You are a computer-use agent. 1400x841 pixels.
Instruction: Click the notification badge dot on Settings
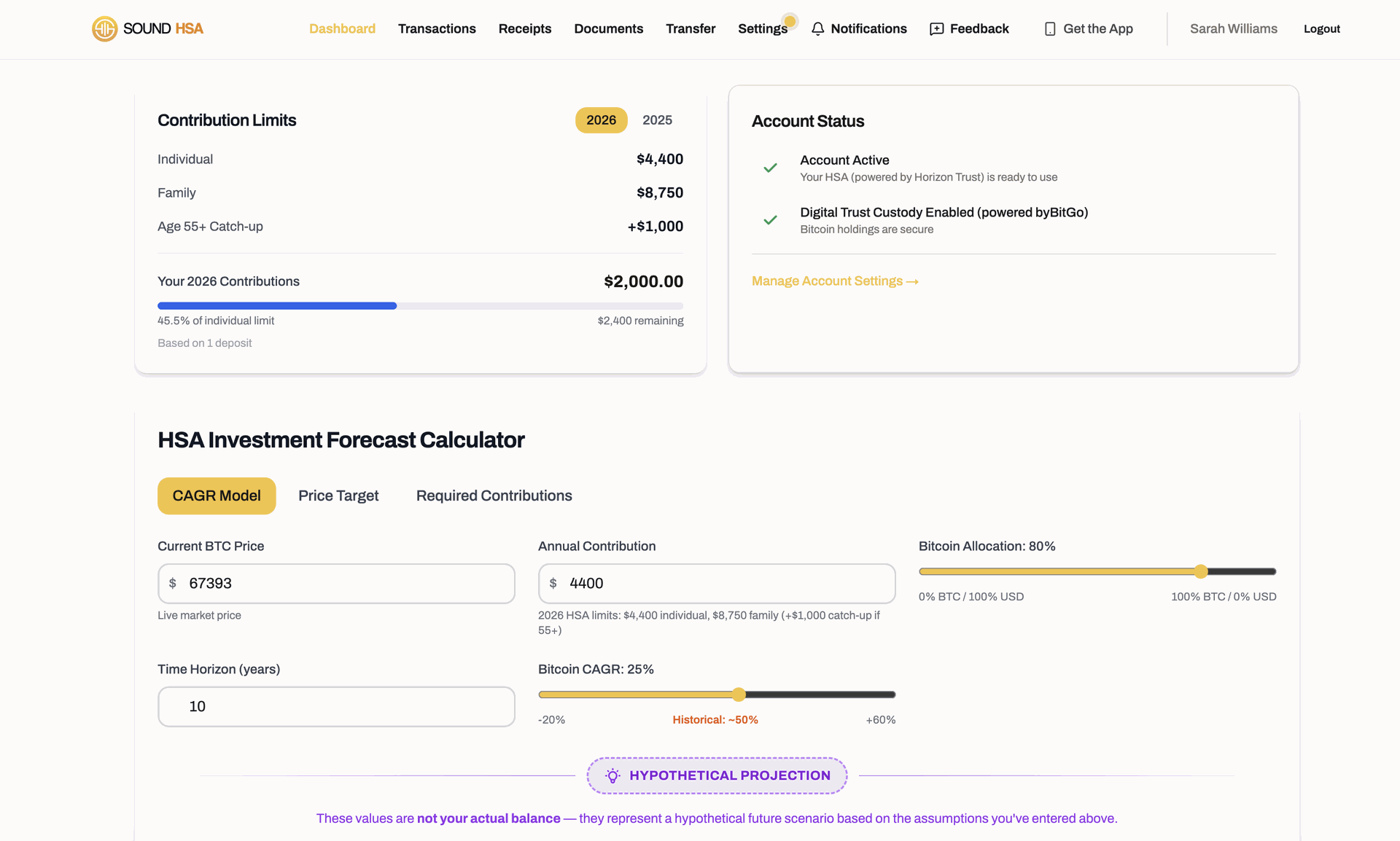(x=790, y=20)
